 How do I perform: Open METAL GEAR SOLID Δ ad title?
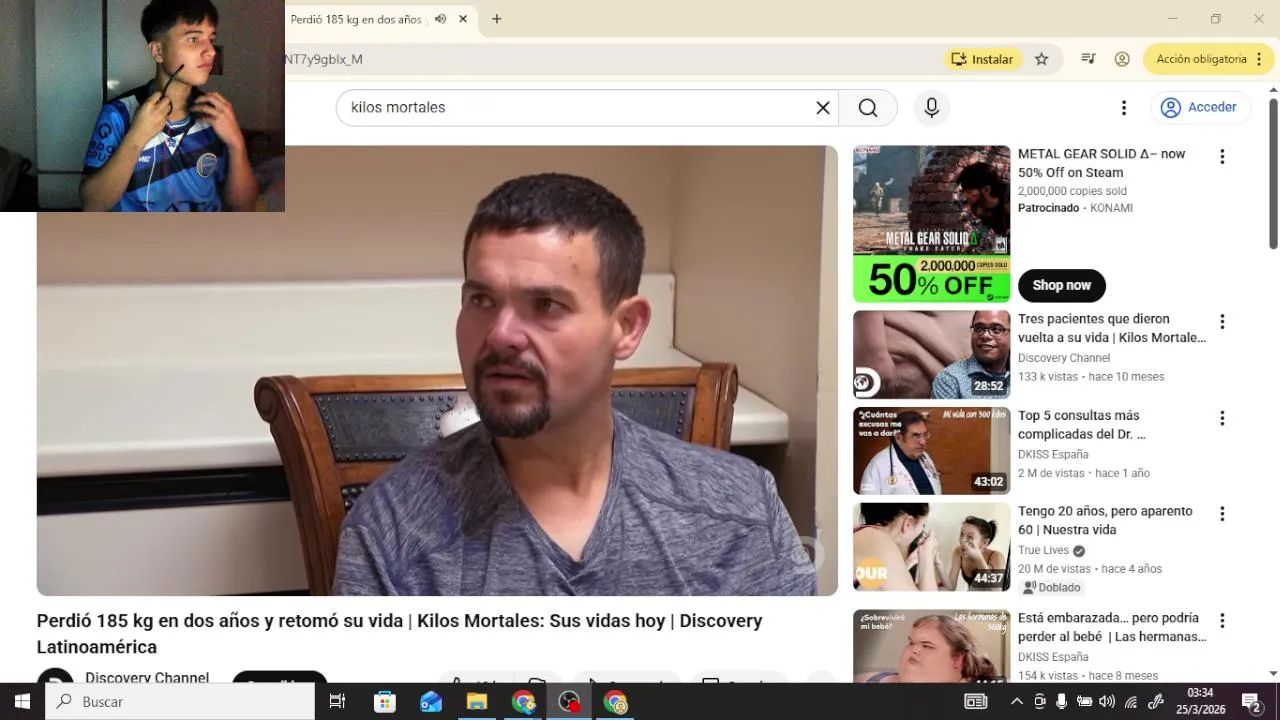pos(1102,163)
